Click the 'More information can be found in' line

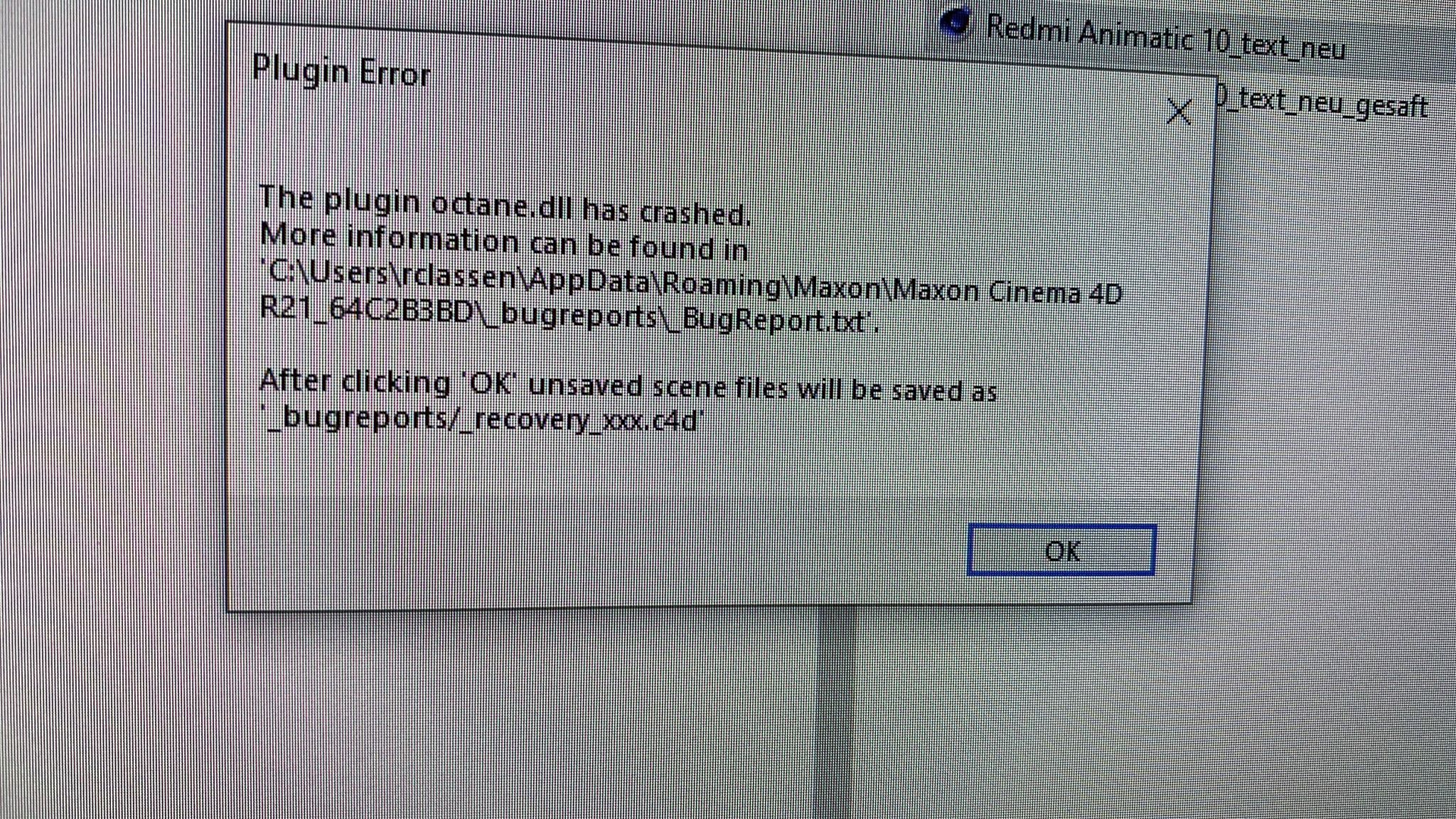pyautogui.click(x=503, y=241)
